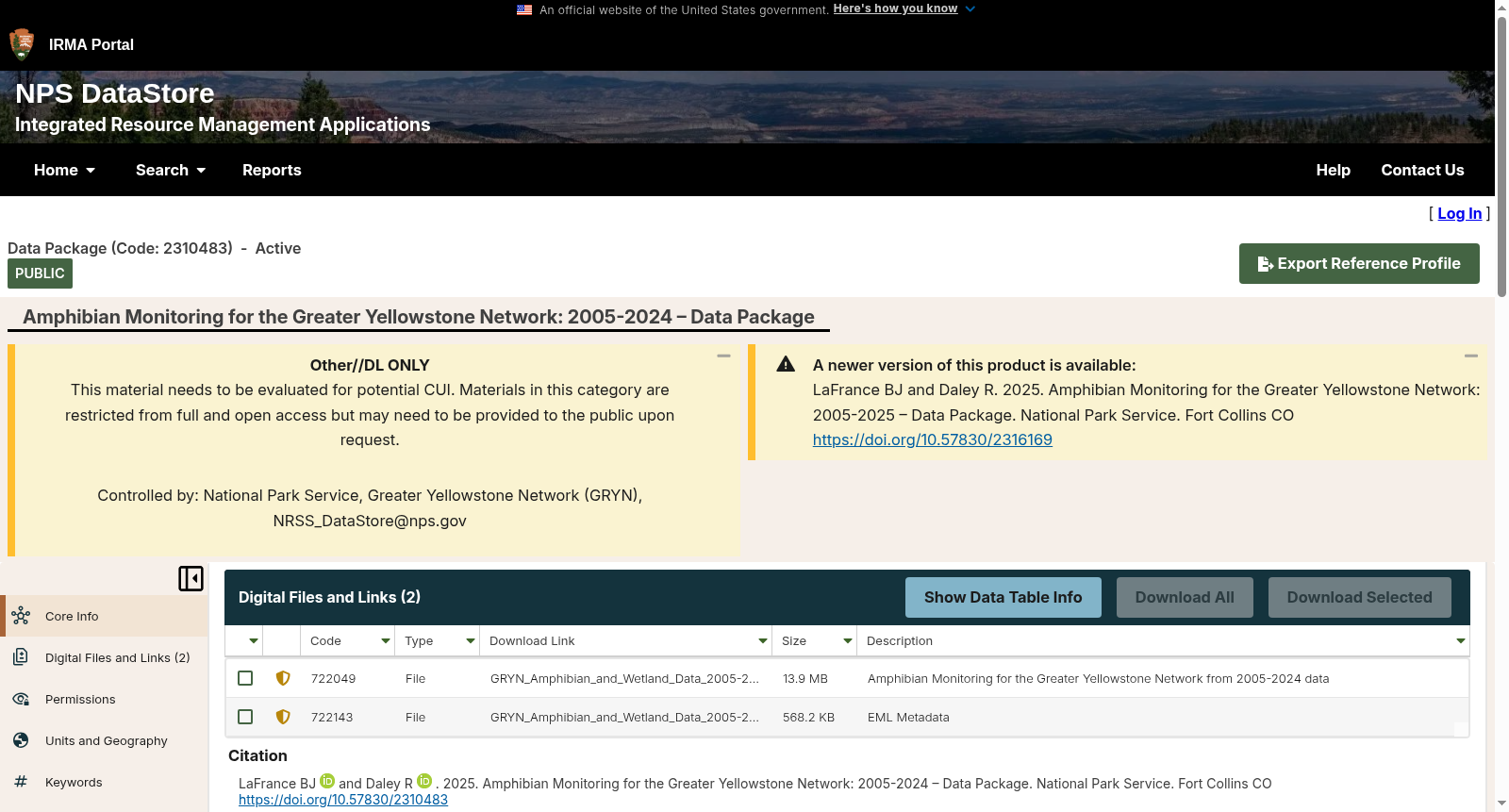Click the Digital Files document icon in sidebar
1509x812 pixels.
(x=21, y=657)
